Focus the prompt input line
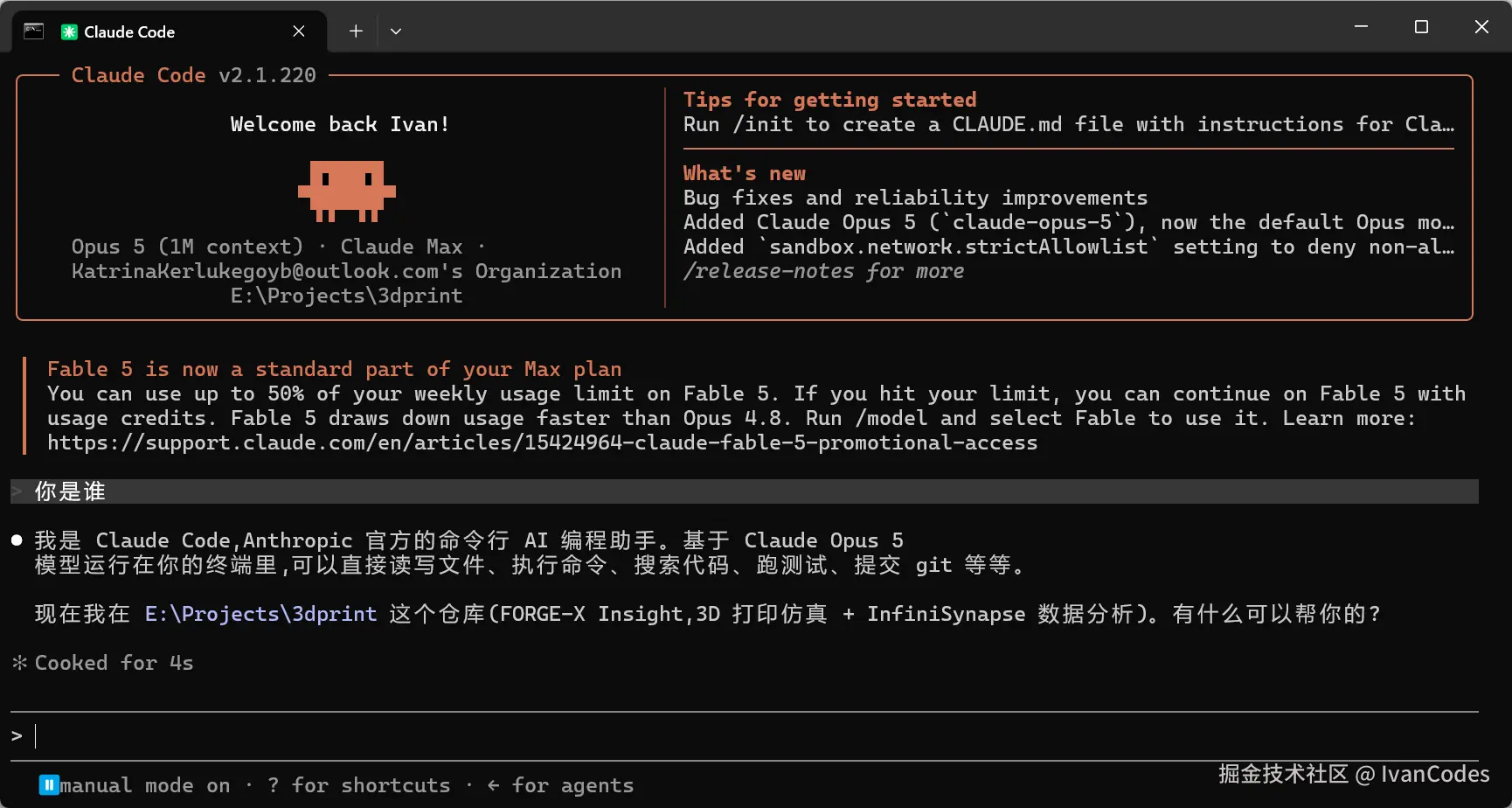The width and height of the screenshot is (1512, 808). pyautogui.click(x=745, y=736)
